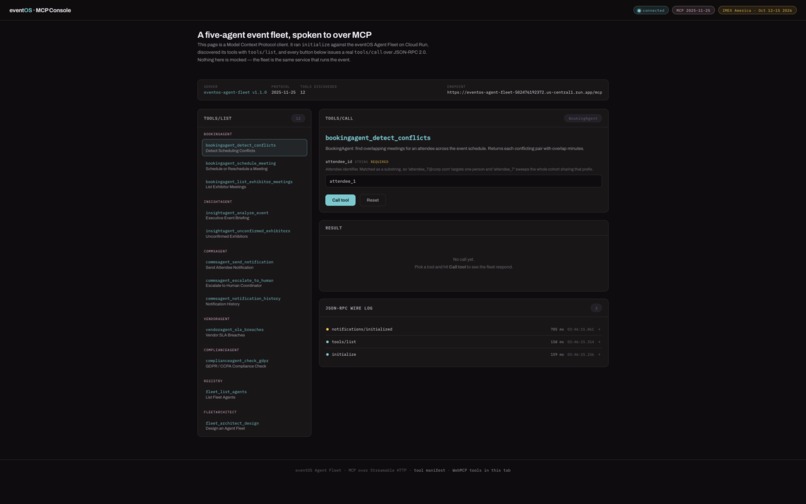Click the Reset button

(x=373, y=200)
